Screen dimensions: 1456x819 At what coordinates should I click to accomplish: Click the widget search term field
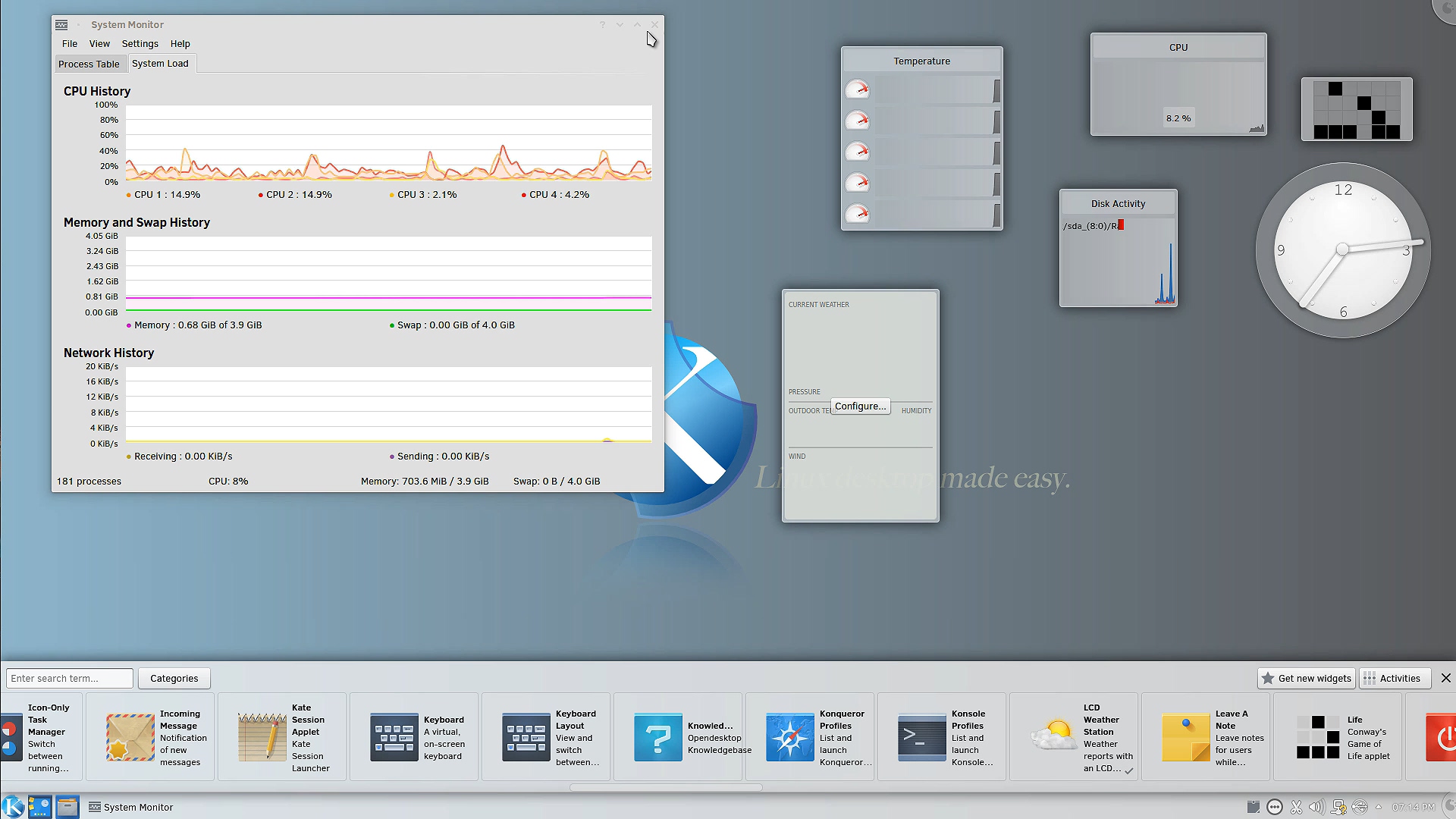coord(70,679)
